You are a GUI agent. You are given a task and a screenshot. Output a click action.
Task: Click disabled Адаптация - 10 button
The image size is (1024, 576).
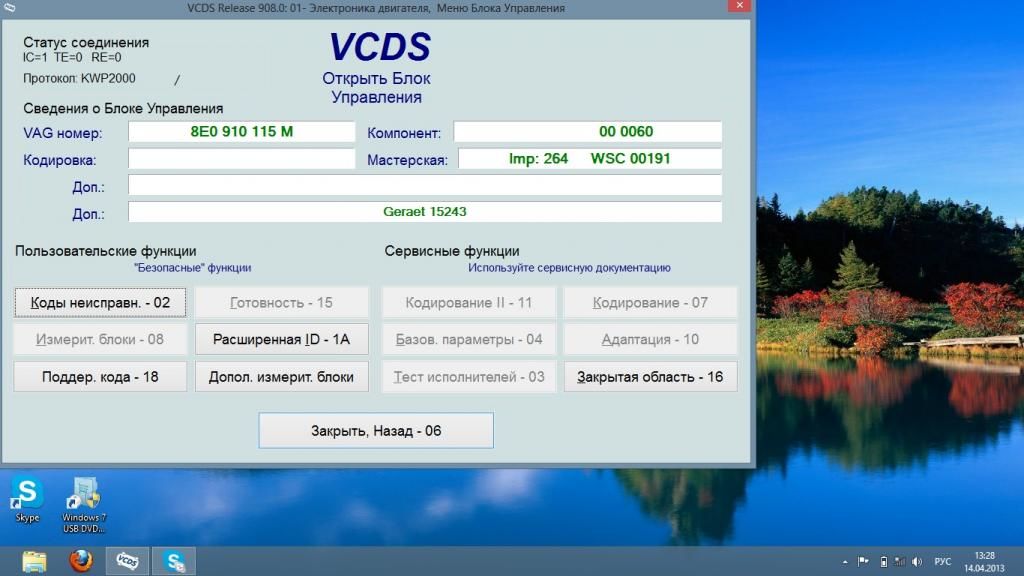coord(650,339)
